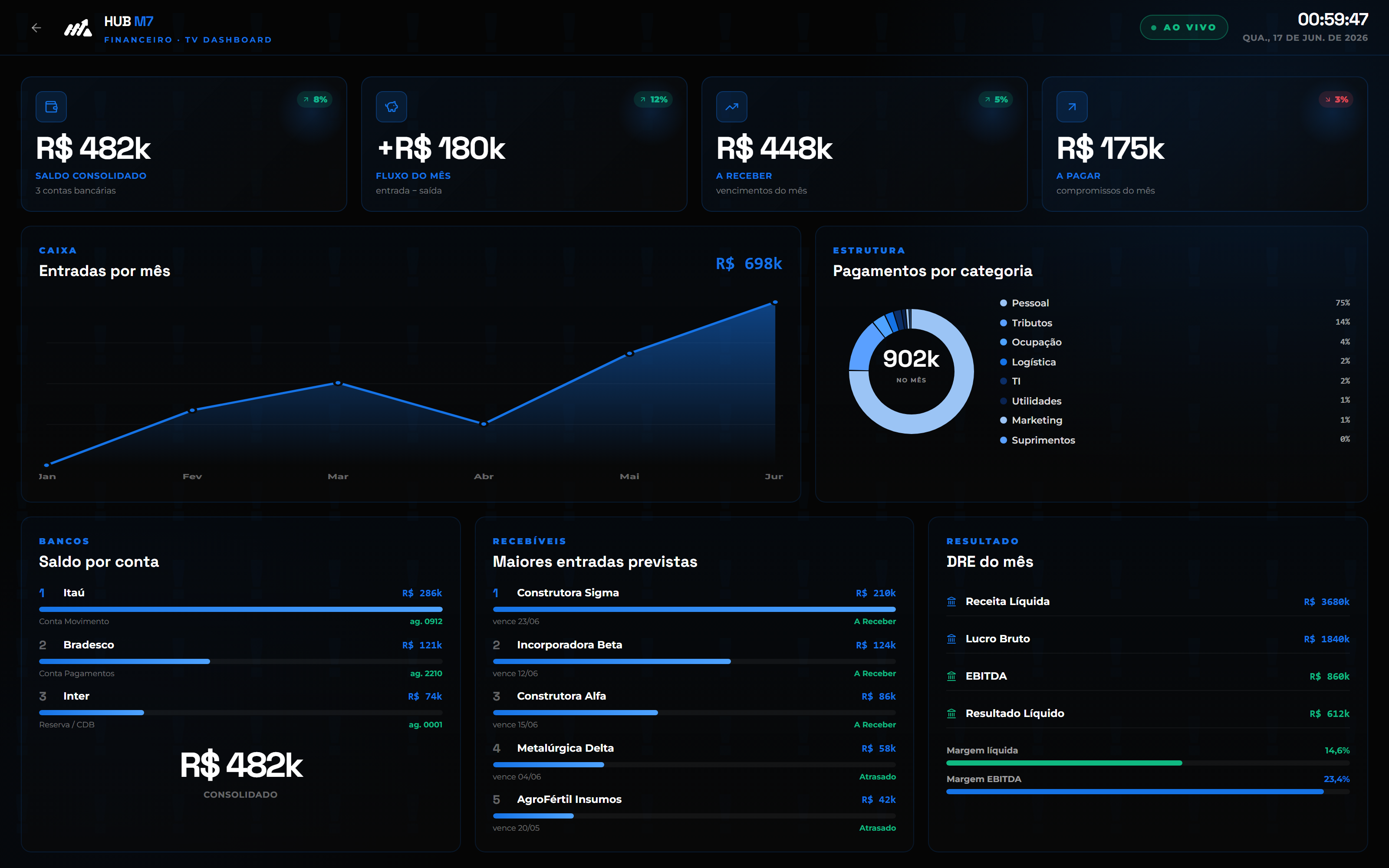Click the trending-up icon on A Receber card
1389x868 pixels.
pyautogui.click(x=732, y=107)
